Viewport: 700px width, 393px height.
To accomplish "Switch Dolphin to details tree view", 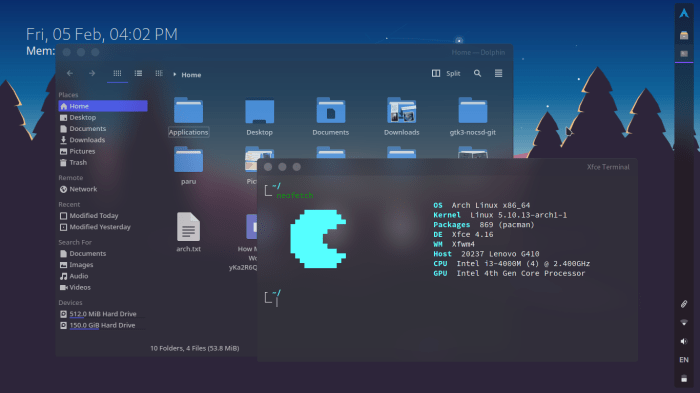I will [159, 73].
